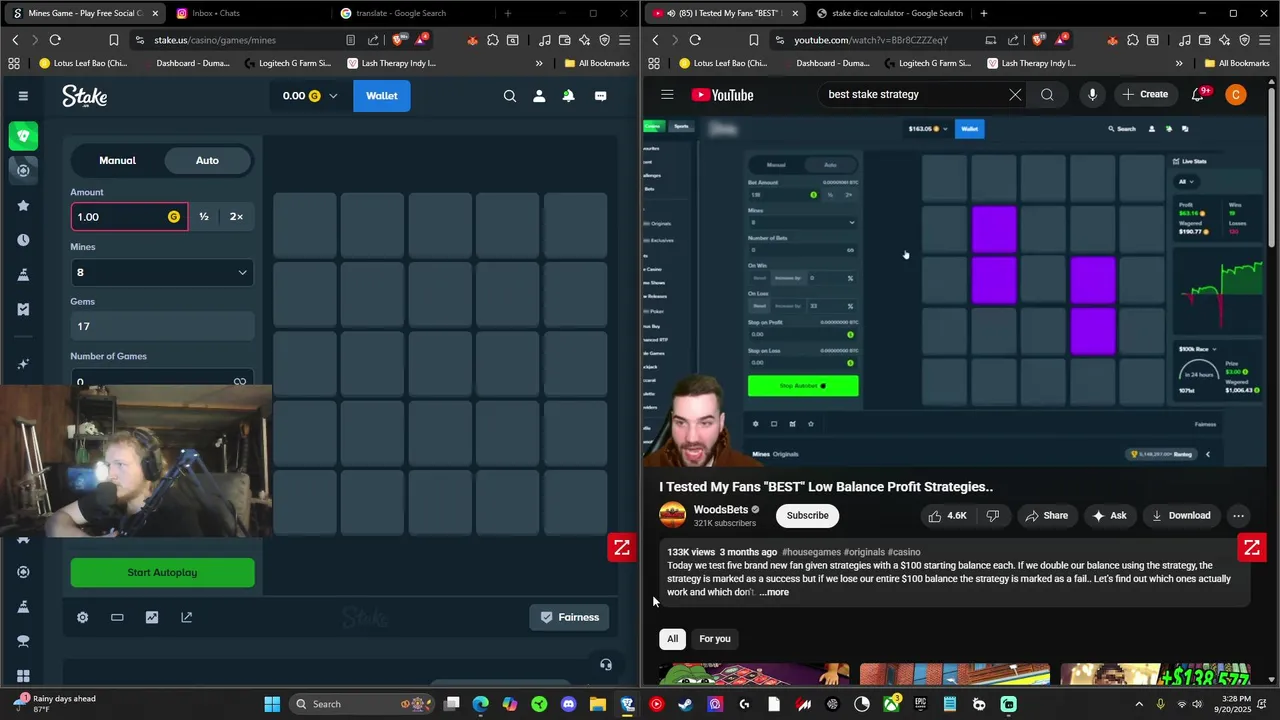Open the Mines Game browser tab
This screenshot has width=1280, height=720.
click(x=84, y=13)
